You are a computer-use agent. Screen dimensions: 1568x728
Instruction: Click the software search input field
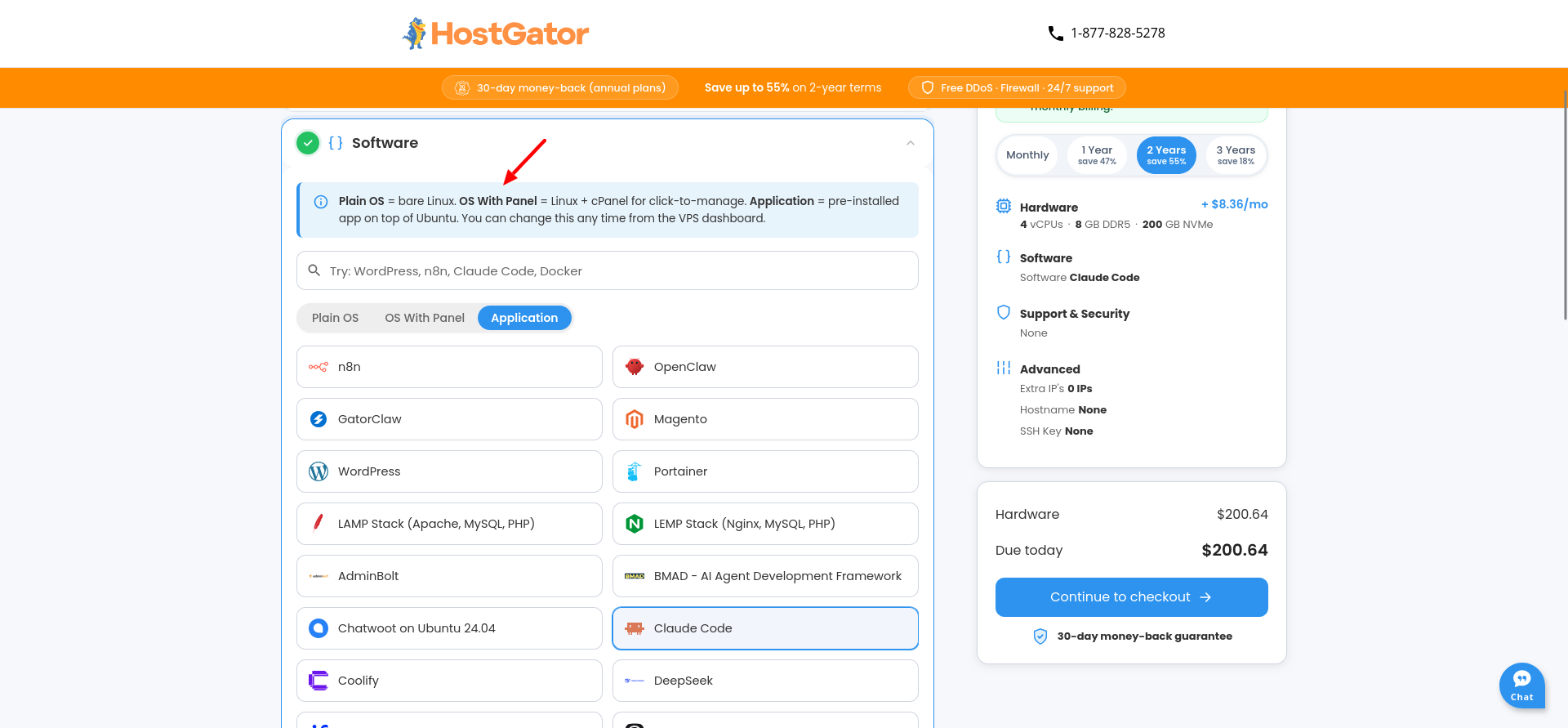click(608, 270)
